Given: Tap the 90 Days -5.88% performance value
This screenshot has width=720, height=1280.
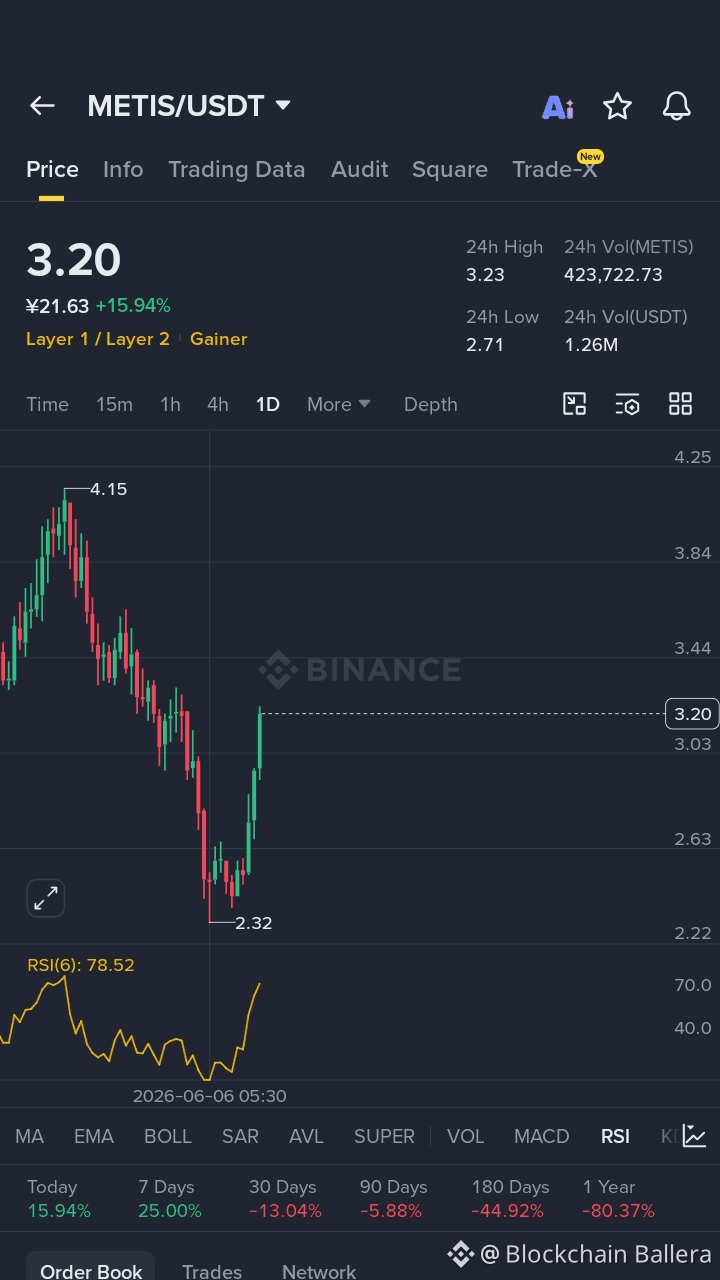Looking at the screenshot, I should (x=391, y=1211).
